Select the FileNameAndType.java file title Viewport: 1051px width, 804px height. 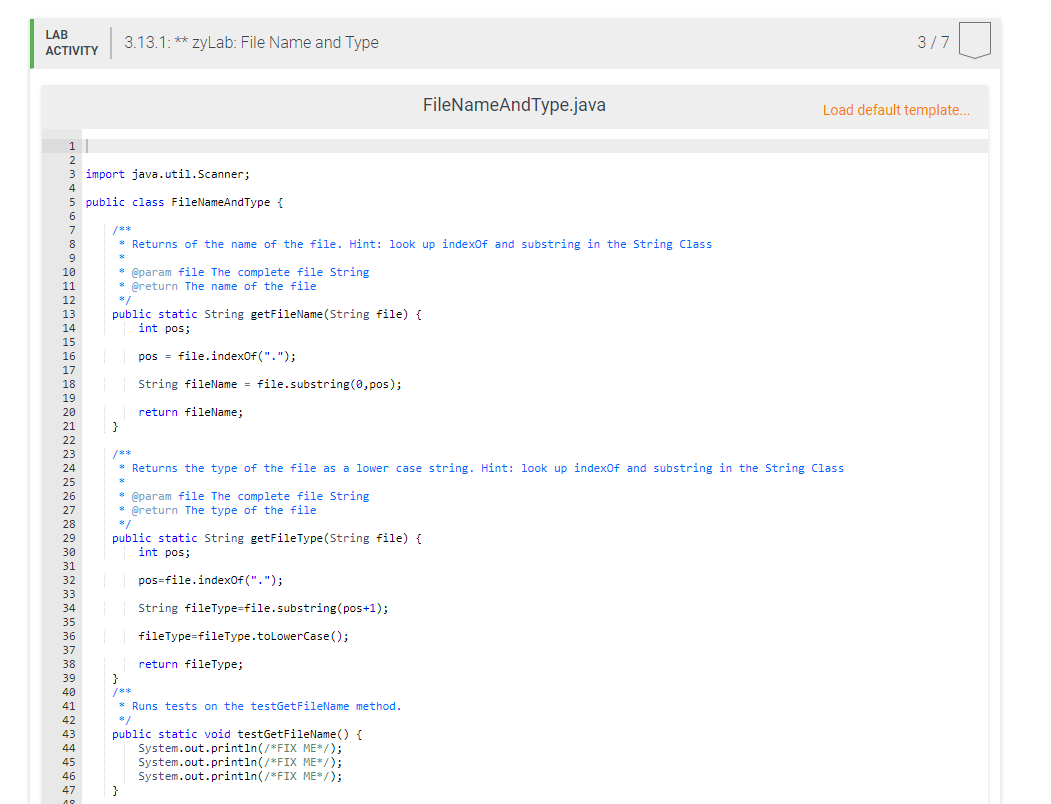[x=513, y=104]
